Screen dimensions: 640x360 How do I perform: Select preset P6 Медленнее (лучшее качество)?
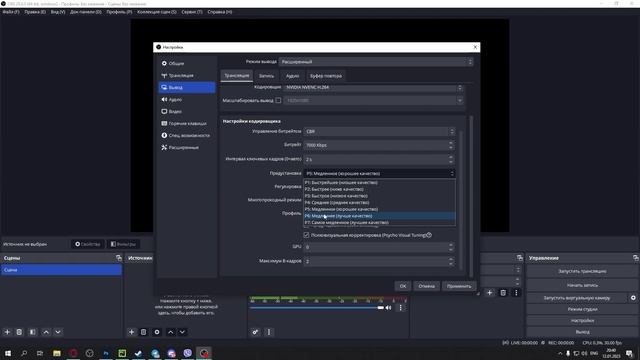coord(379,216)
